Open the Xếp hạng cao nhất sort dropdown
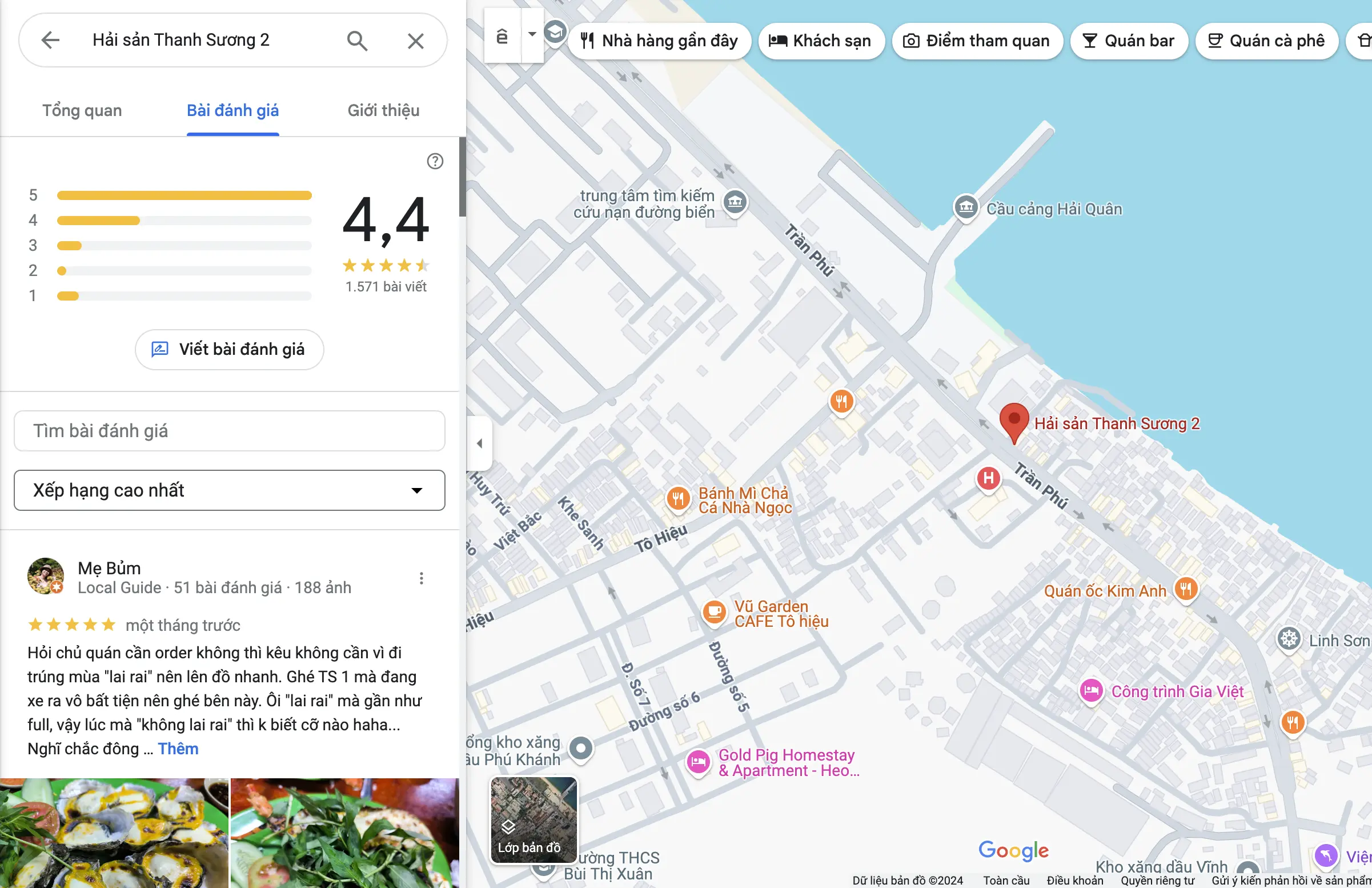Screen dimensions: 1372x888 (x=230, y=490)
